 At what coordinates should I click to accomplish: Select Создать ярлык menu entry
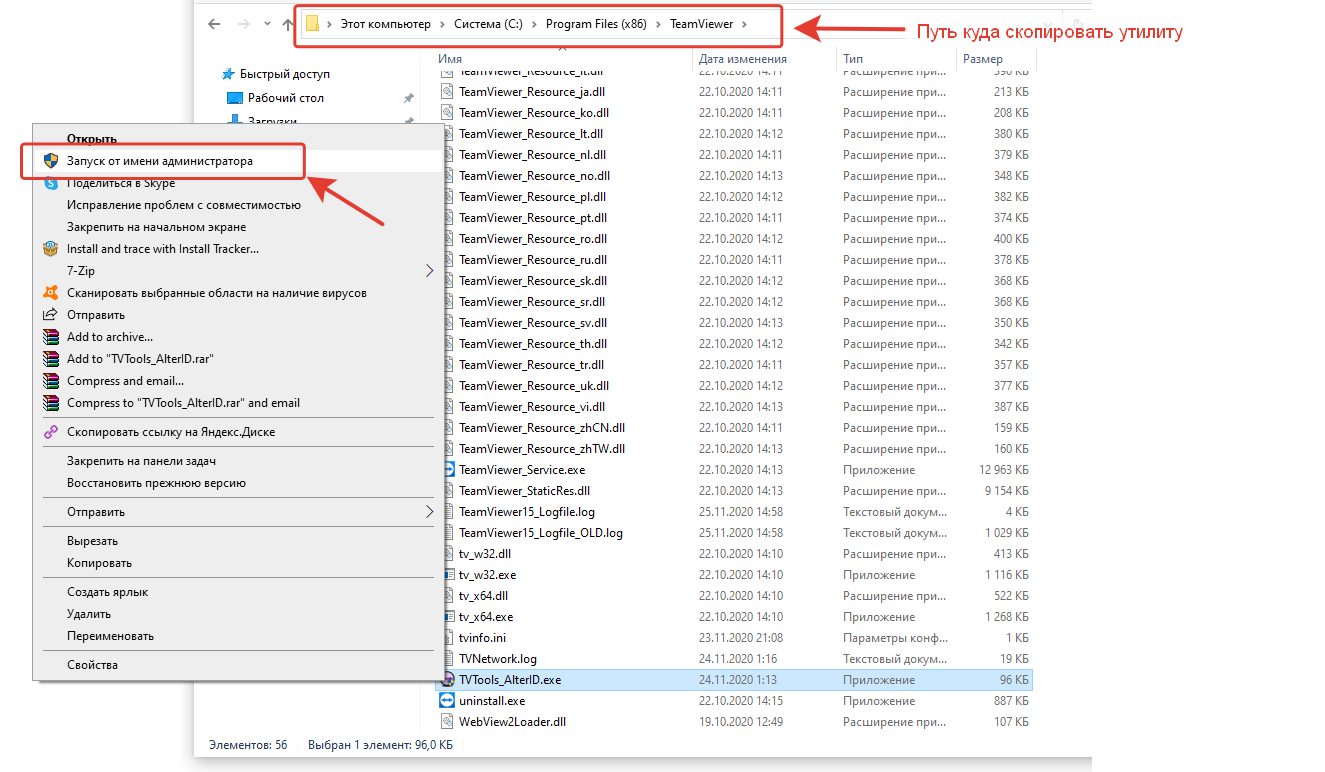coord(107,592)
